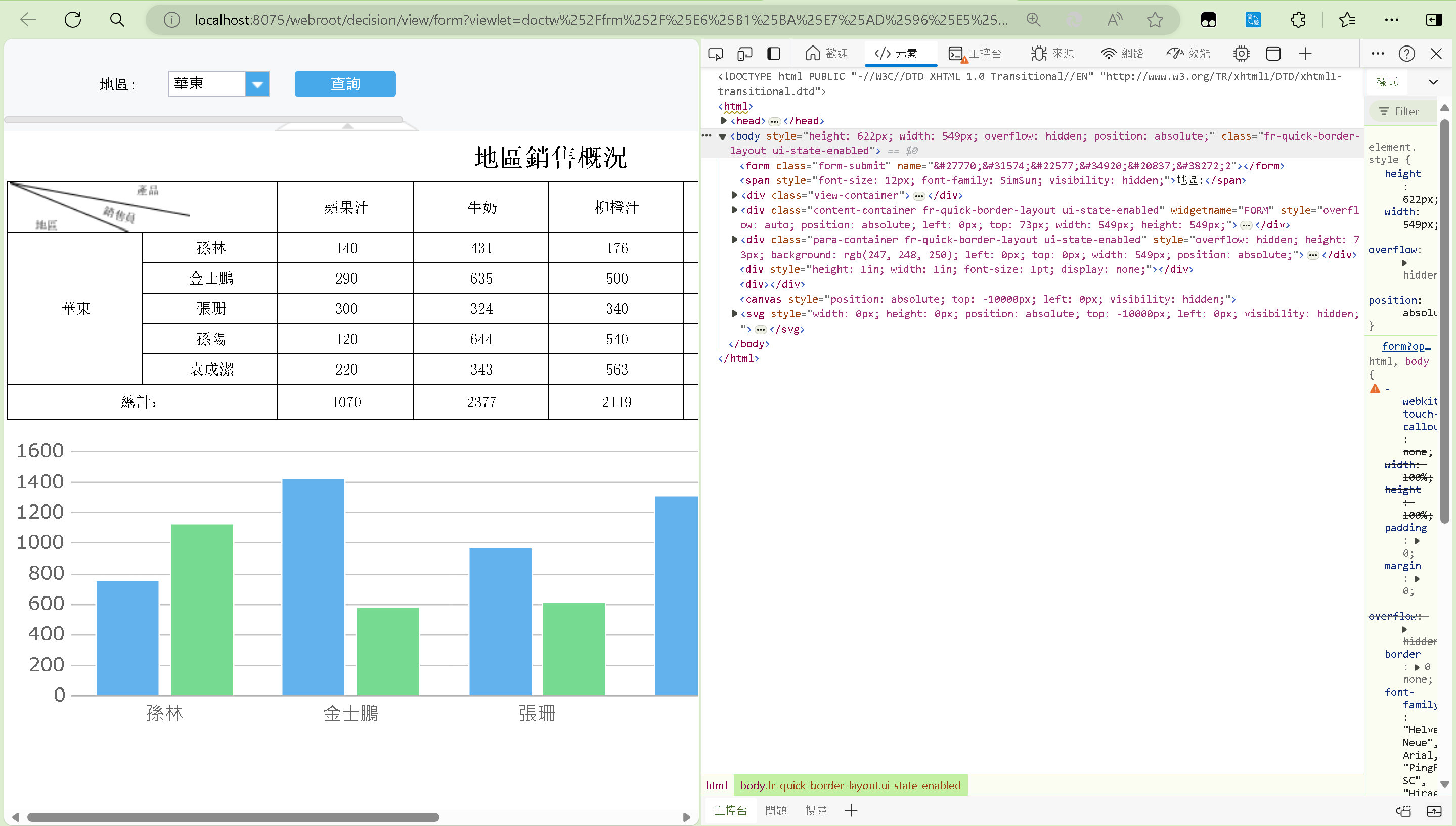Expand the content-container div node

click(734, 210)
